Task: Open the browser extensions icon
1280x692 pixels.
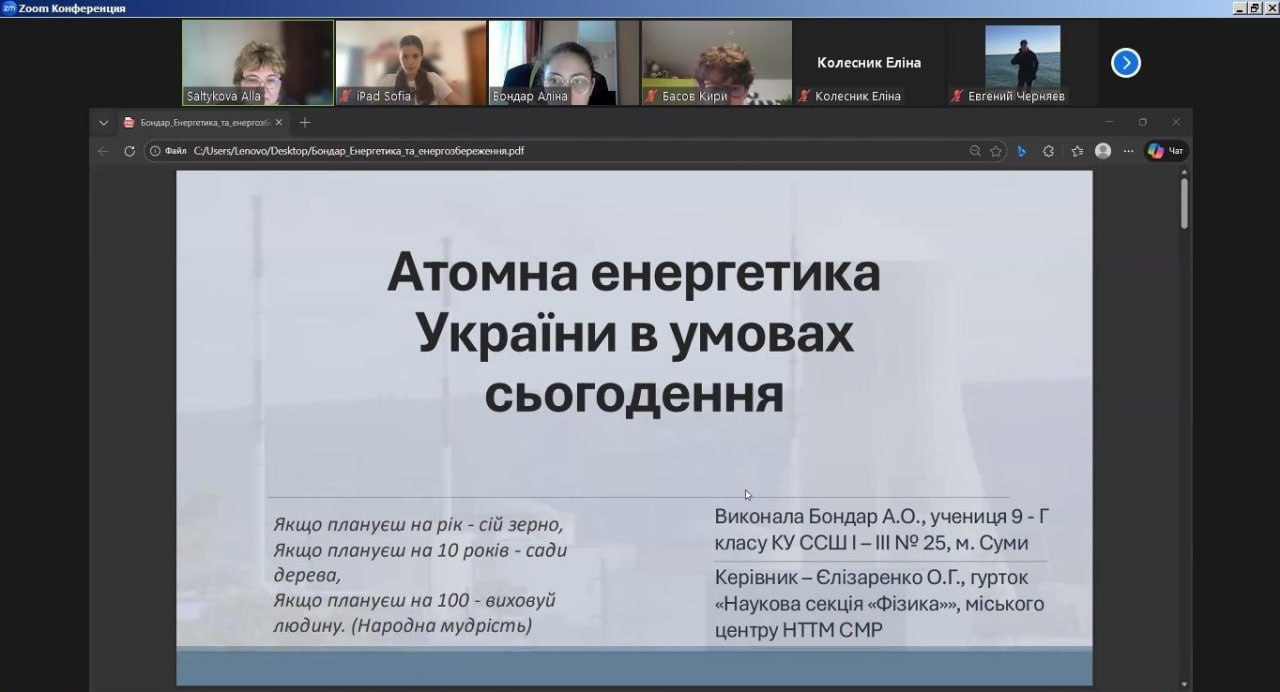Action: coord(1048,151)
